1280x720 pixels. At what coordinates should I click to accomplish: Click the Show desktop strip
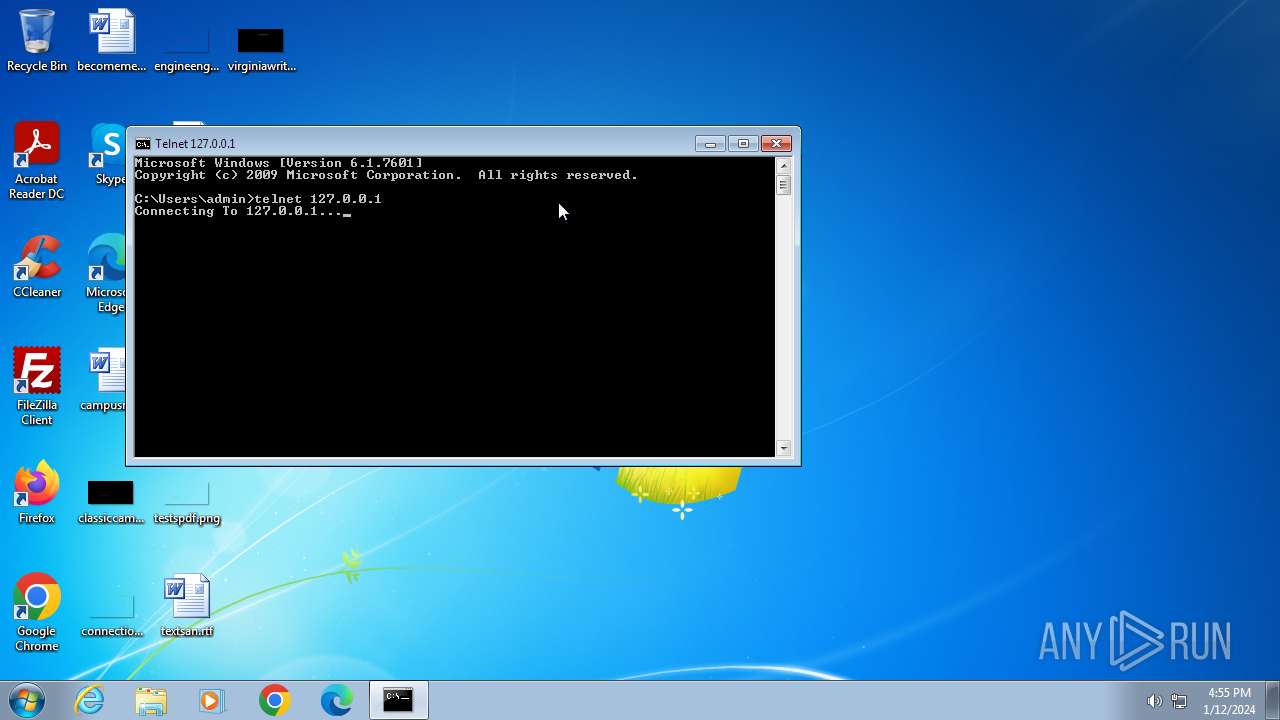coord(1272,700)
